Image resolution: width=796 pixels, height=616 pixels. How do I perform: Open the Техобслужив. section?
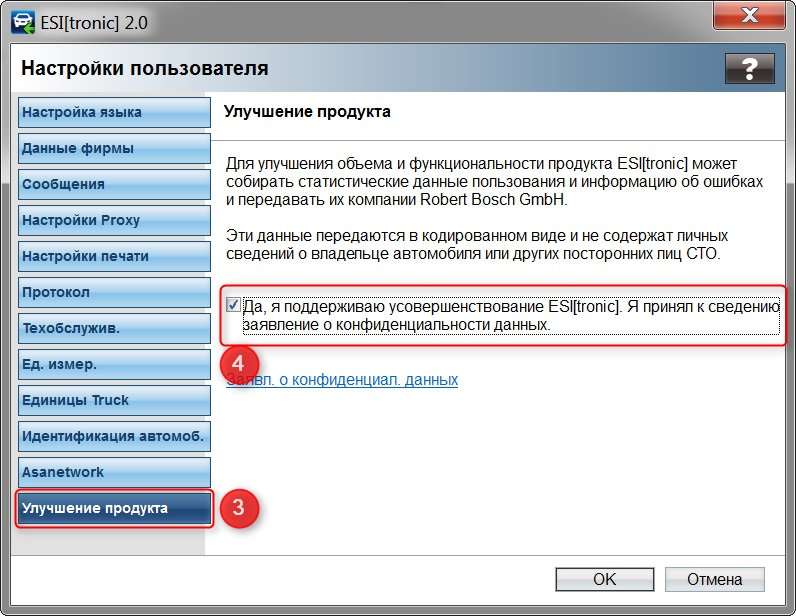click(114, 329)
